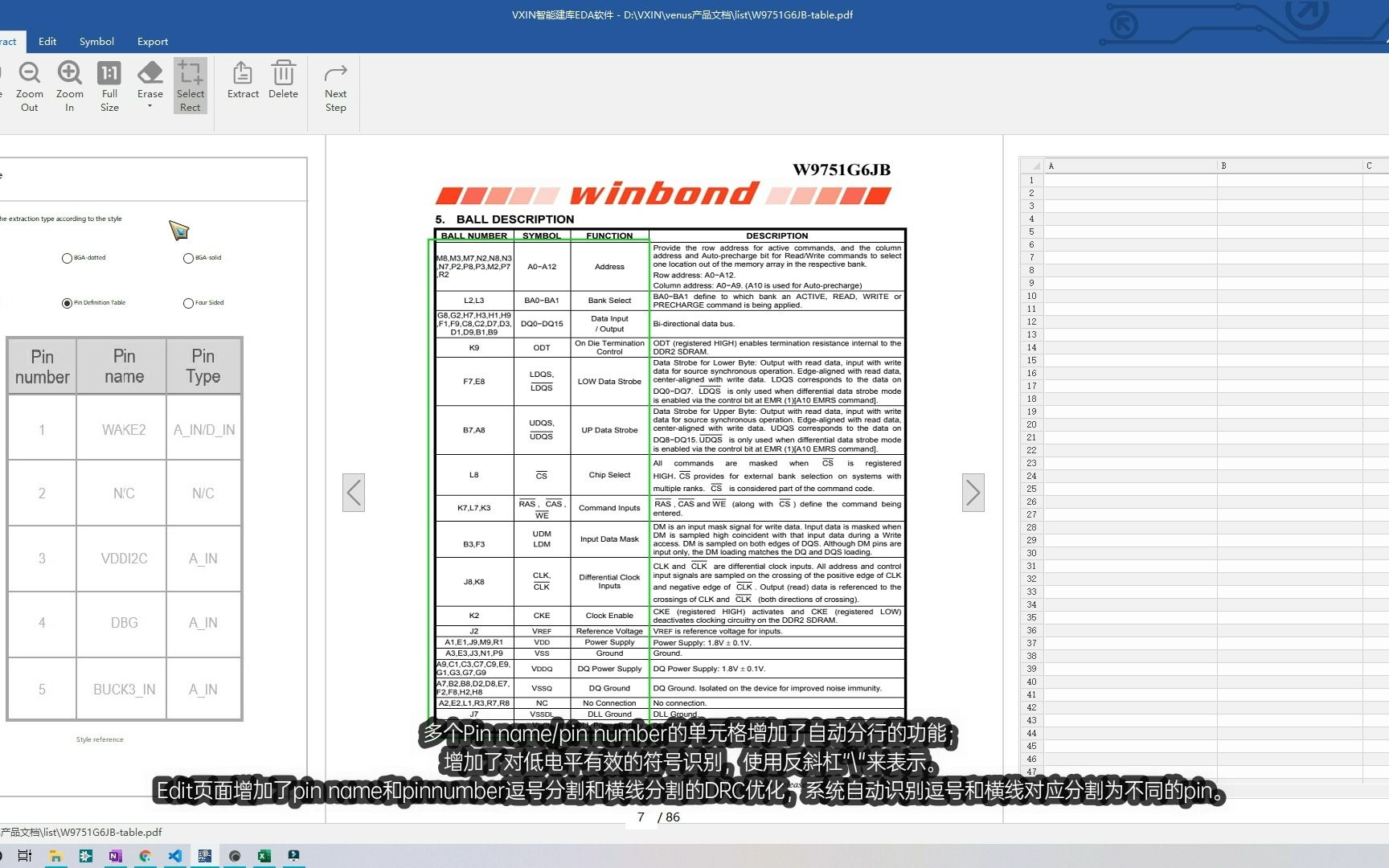Click spreadsheet column B header
The image size is (1389, 868).
coord(1289,166)
